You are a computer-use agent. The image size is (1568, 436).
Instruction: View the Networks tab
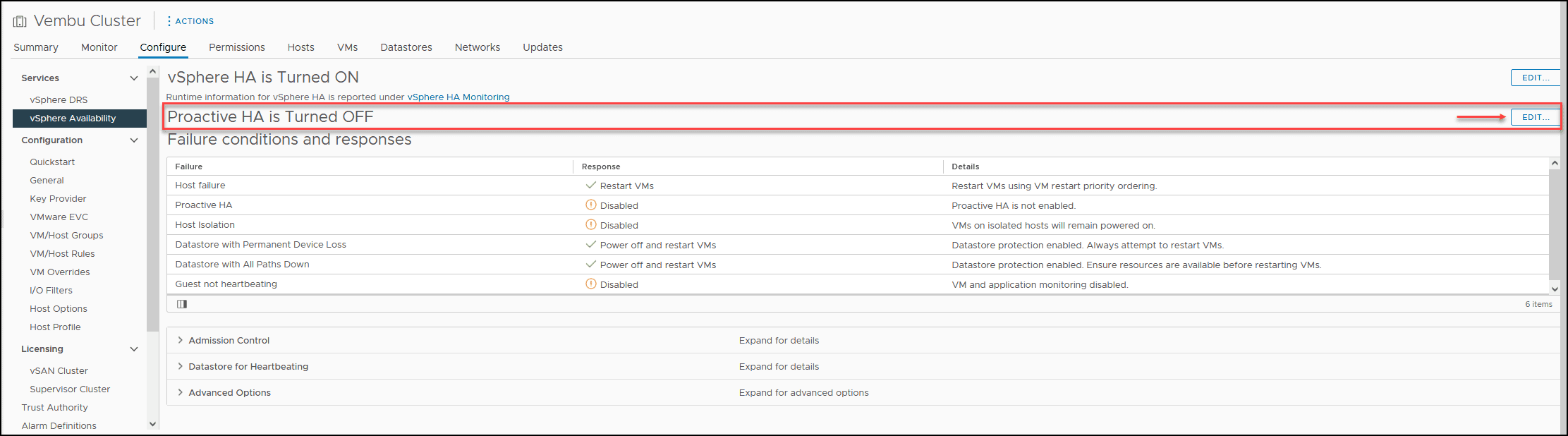[x=478, y=47]
